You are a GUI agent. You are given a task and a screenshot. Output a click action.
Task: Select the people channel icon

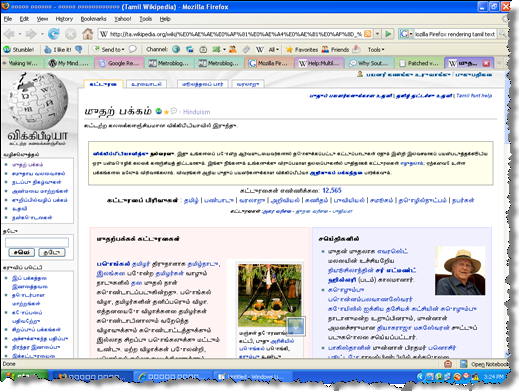[233, 50]
